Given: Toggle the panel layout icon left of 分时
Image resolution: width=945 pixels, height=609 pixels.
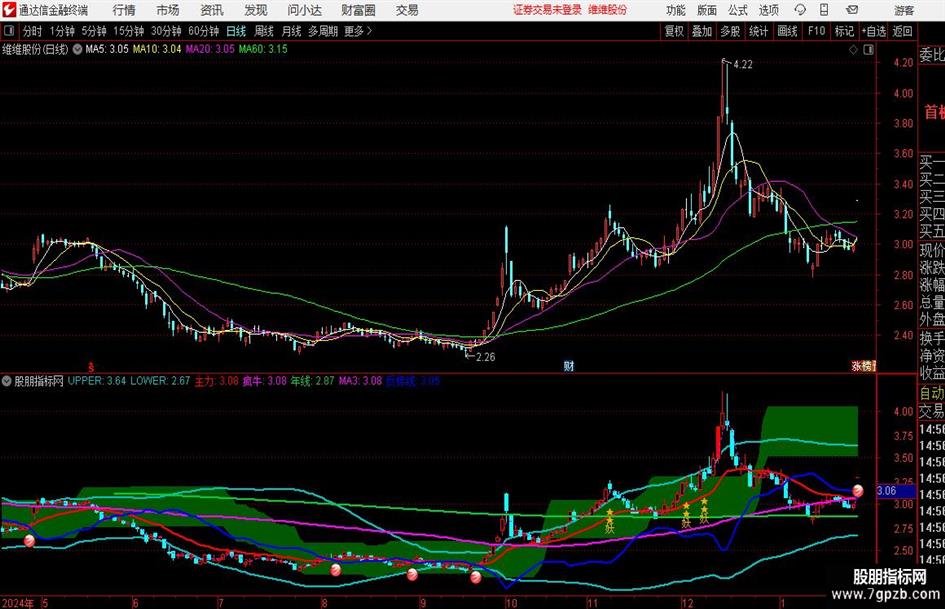Looking at the screenshot, I should 9,31.
